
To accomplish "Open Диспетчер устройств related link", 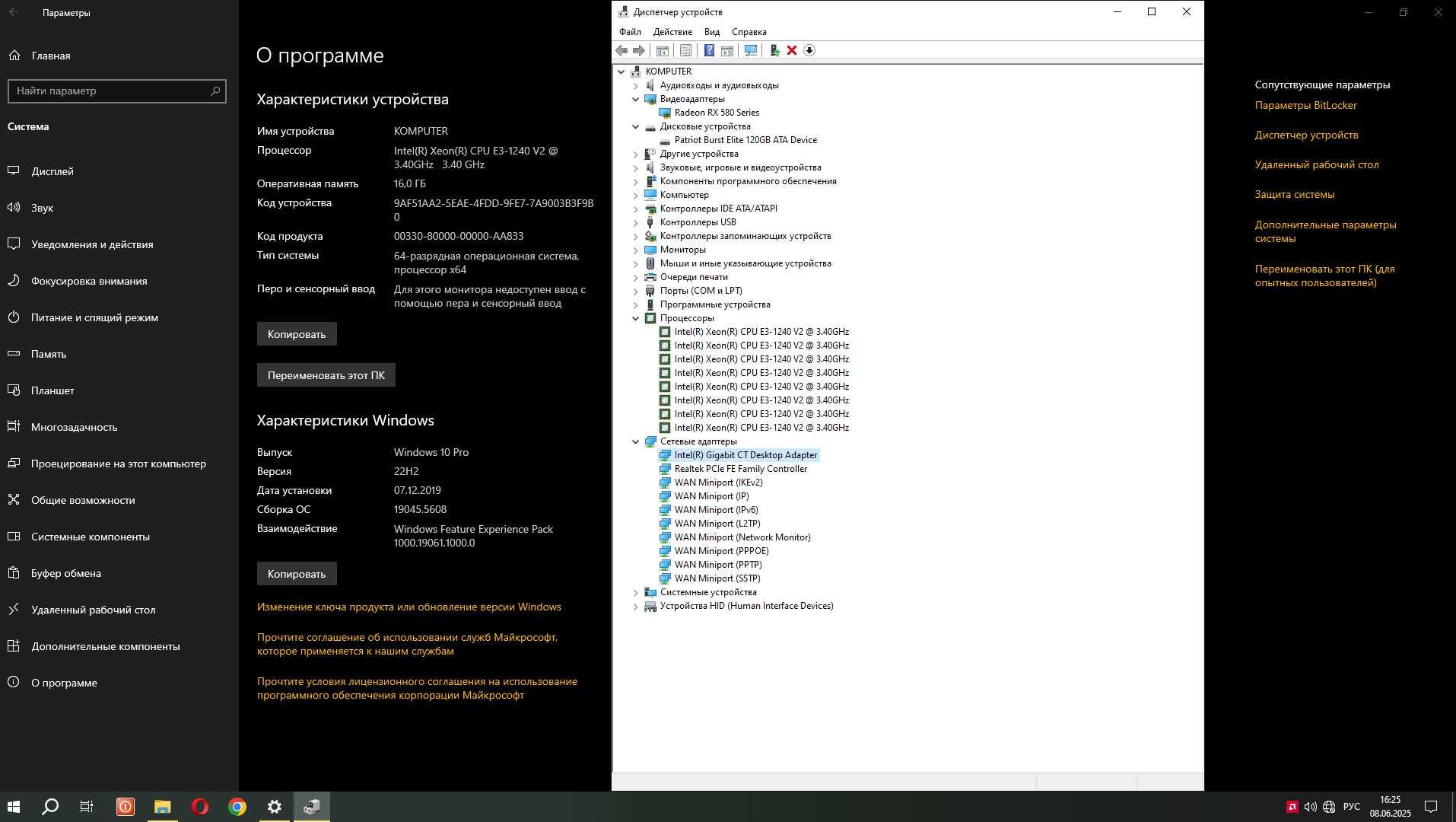I will pyautogui.click(x=1306, y=135).
